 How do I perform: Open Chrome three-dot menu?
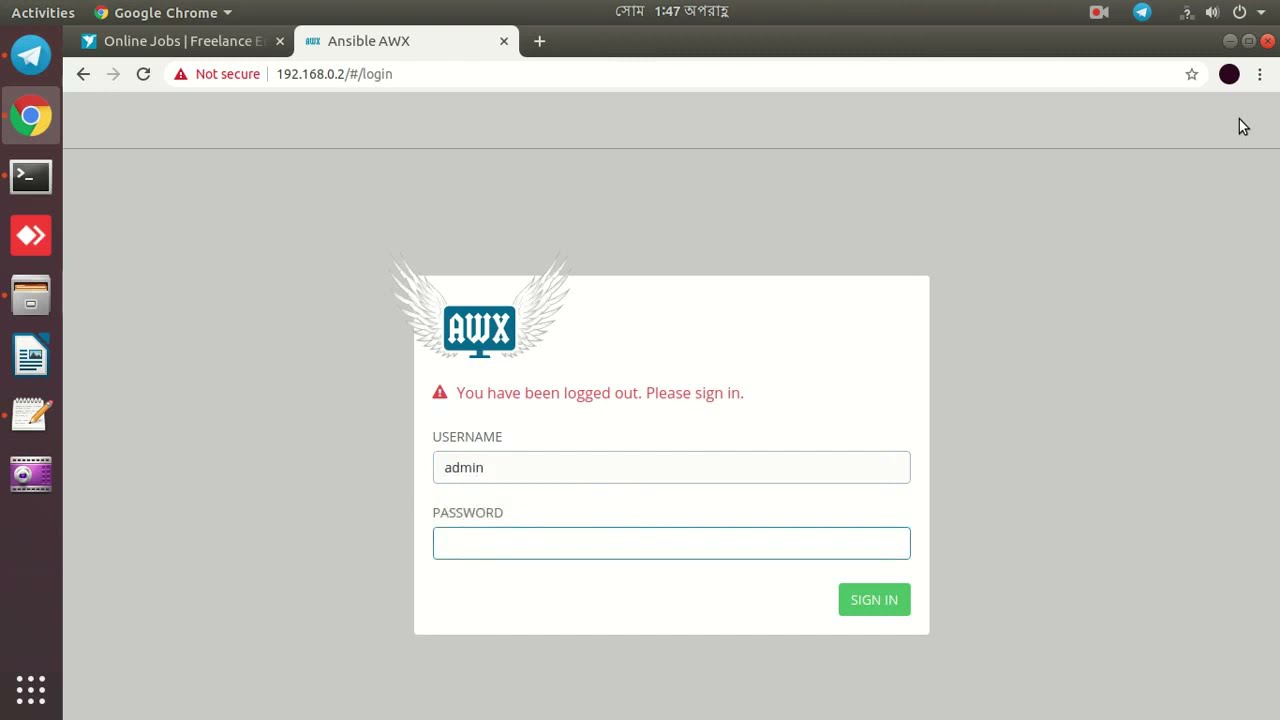(x=1260, y=74)
